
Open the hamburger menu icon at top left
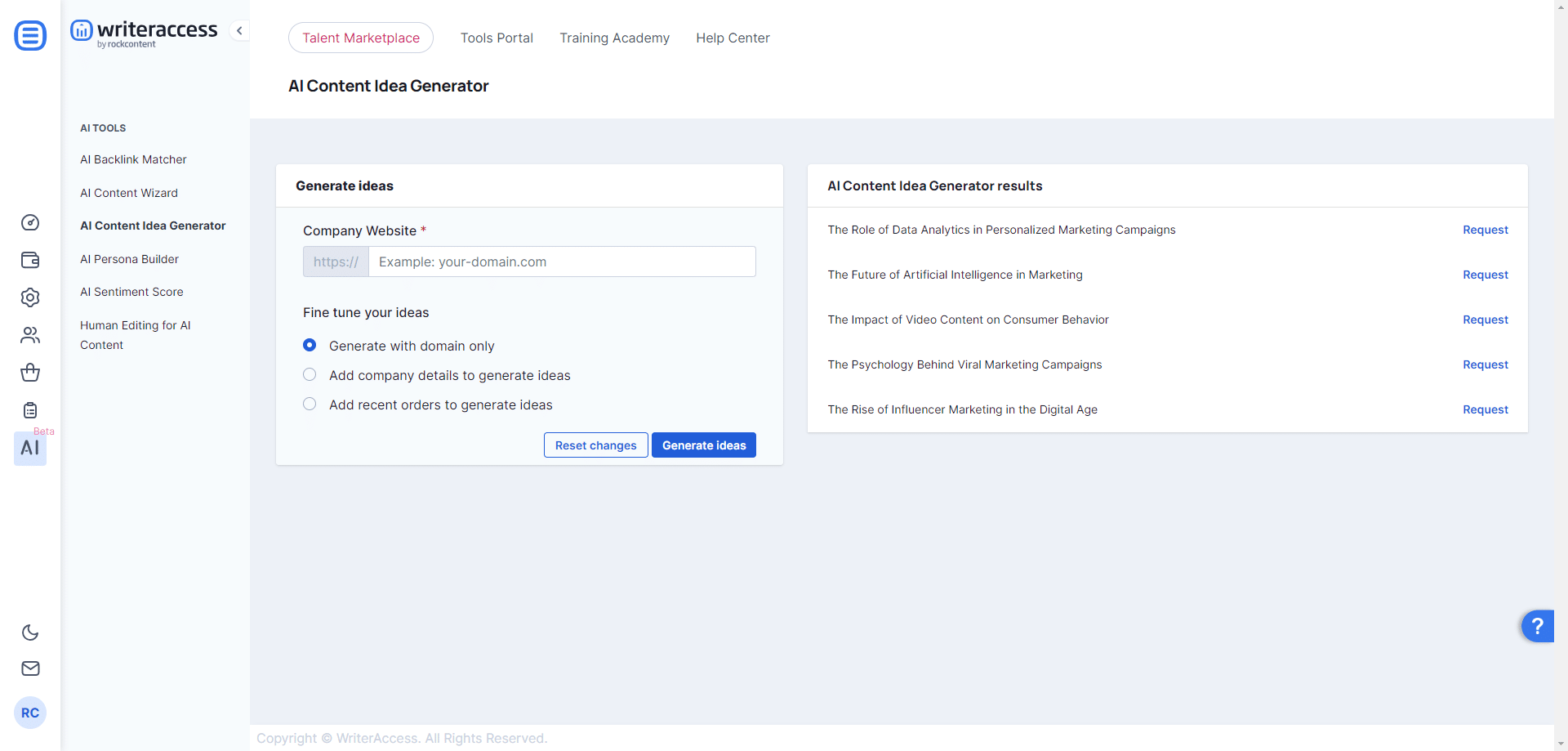(30, 36)
